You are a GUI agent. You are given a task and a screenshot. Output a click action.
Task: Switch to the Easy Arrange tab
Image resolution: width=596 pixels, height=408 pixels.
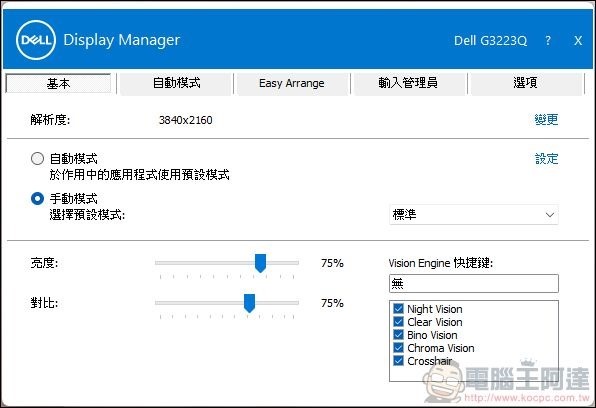[292, 83]
